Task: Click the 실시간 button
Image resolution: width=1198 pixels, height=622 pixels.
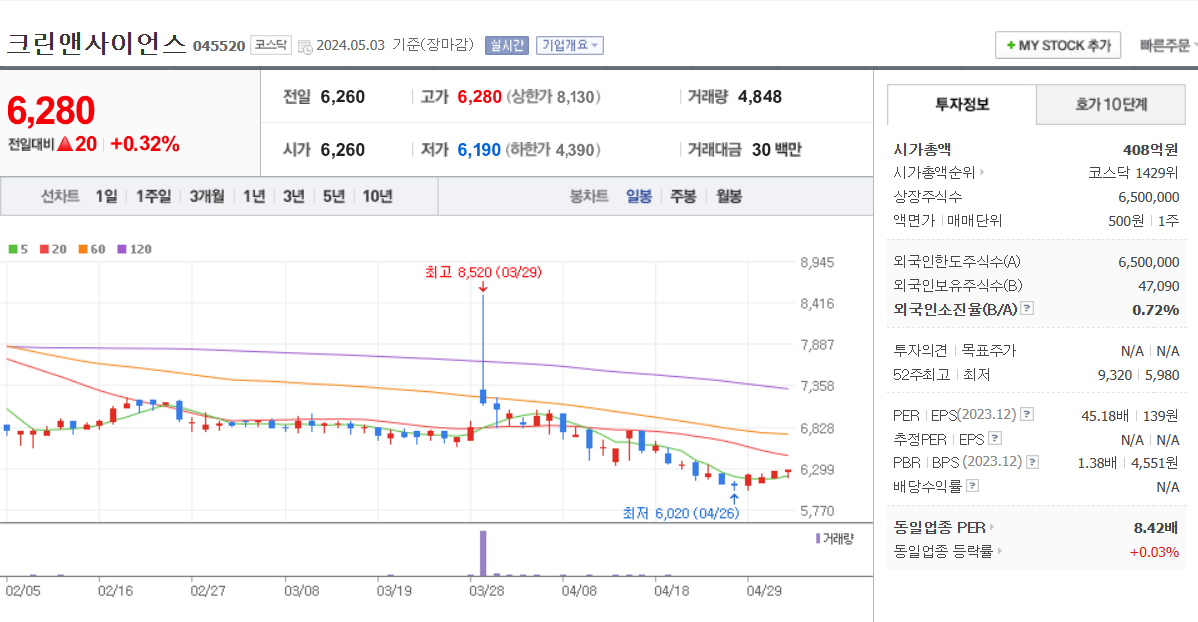Action: [507, 45]
